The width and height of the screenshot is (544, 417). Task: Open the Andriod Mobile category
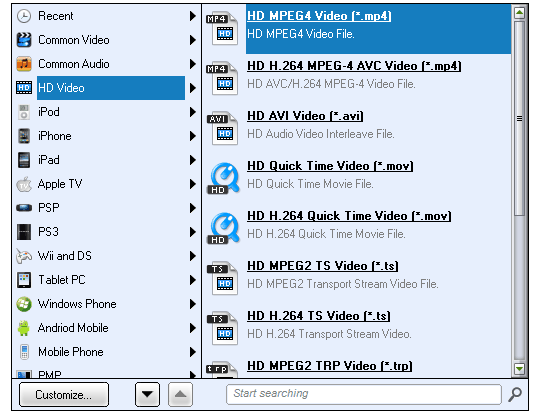pos(106,328)
